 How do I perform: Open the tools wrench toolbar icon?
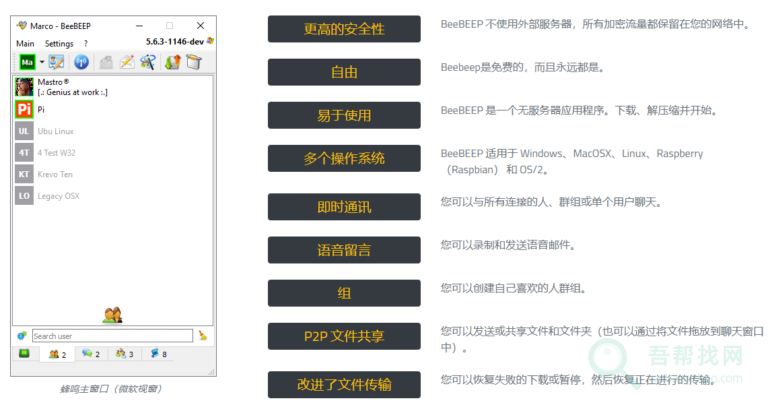[x=147, y=62]
